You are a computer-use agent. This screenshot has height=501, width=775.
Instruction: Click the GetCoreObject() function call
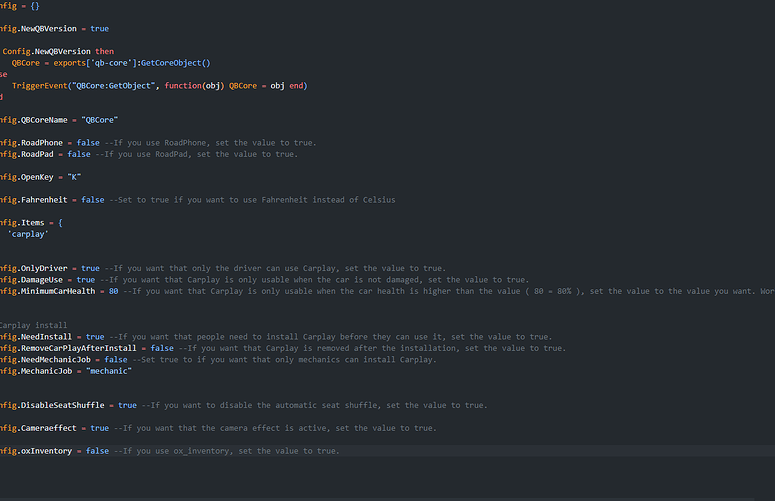pos(175,63)
